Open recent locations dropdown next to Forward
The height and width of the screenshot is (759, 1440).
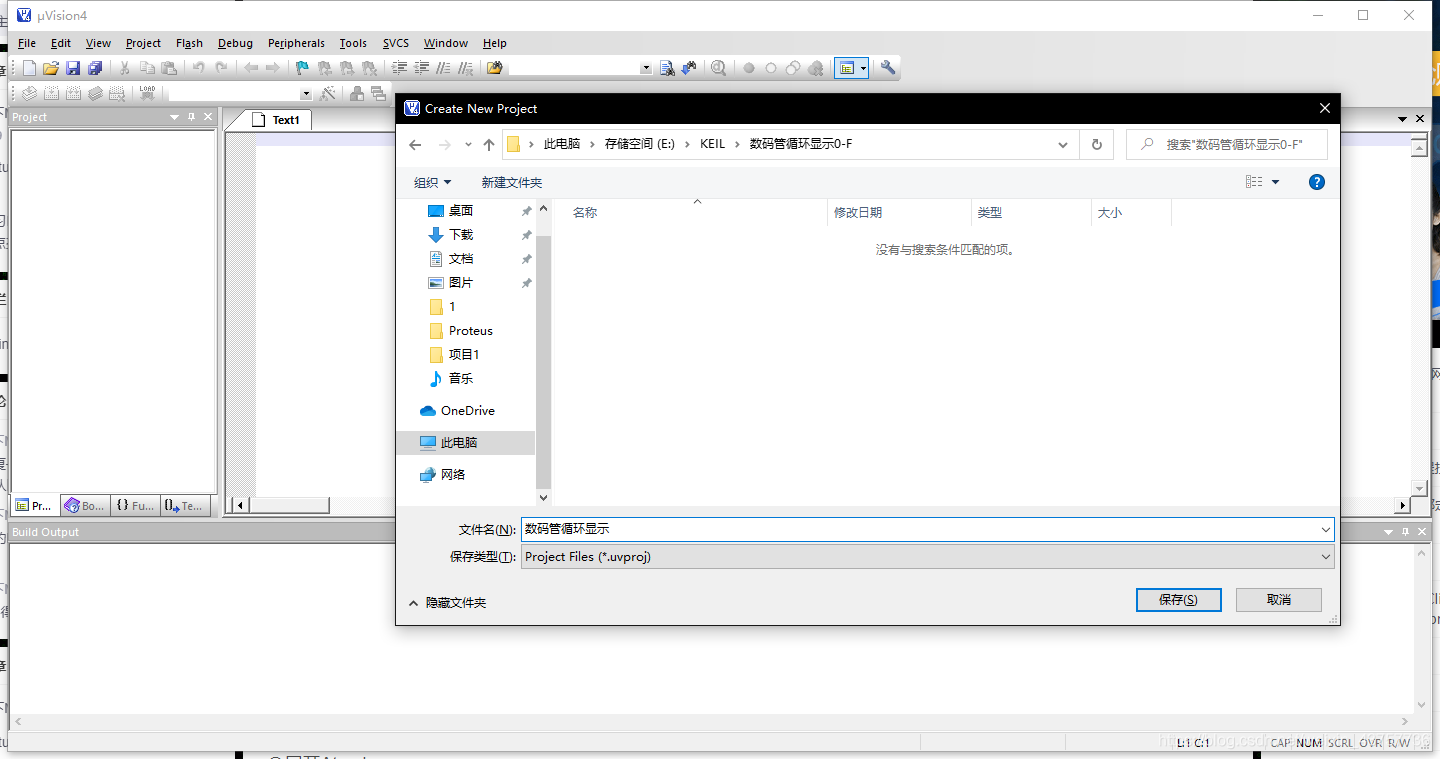[468, 144]
